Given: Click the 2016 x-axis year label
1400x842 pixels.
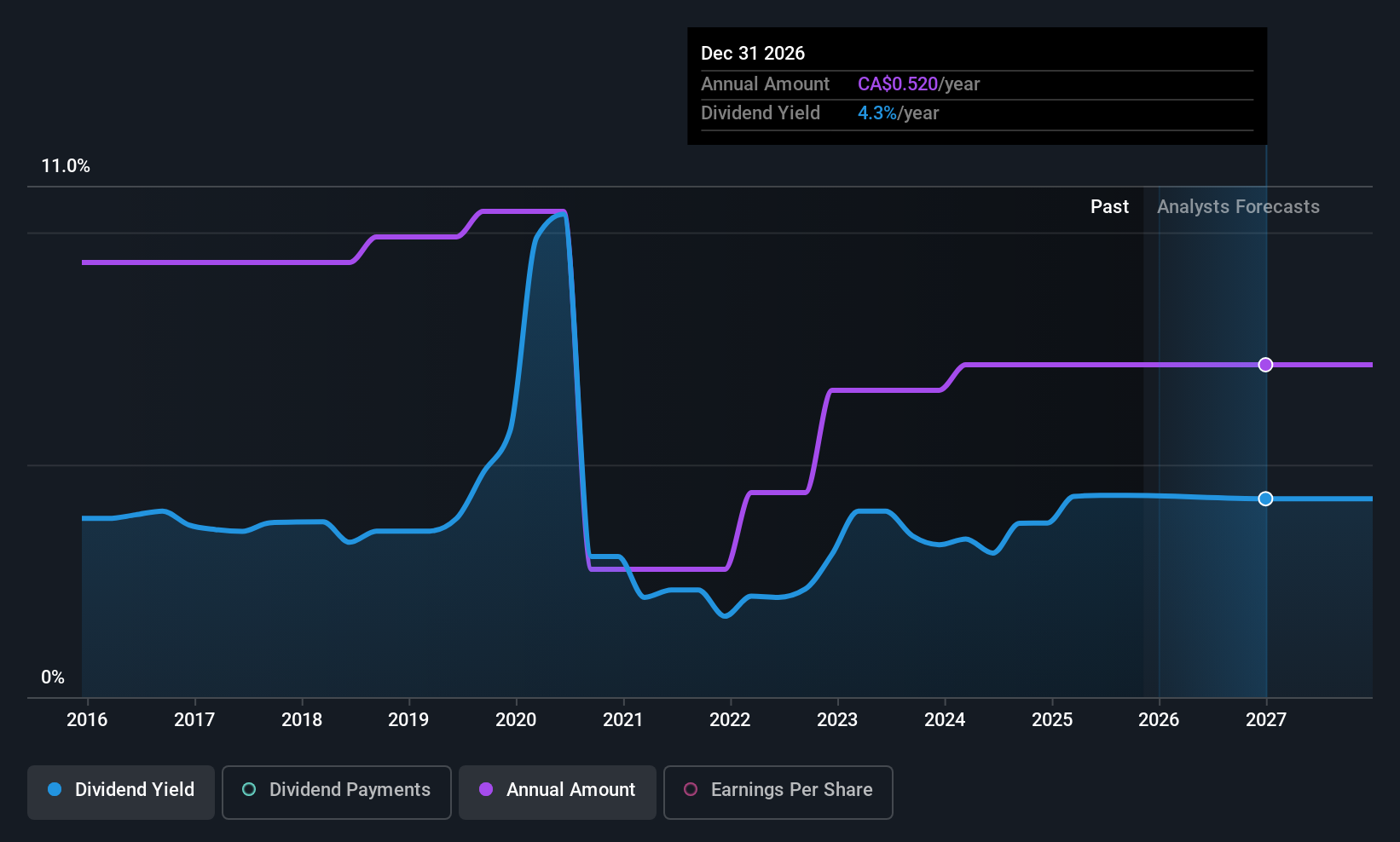Looking at the screenshot, I should [x=87, y=720].
